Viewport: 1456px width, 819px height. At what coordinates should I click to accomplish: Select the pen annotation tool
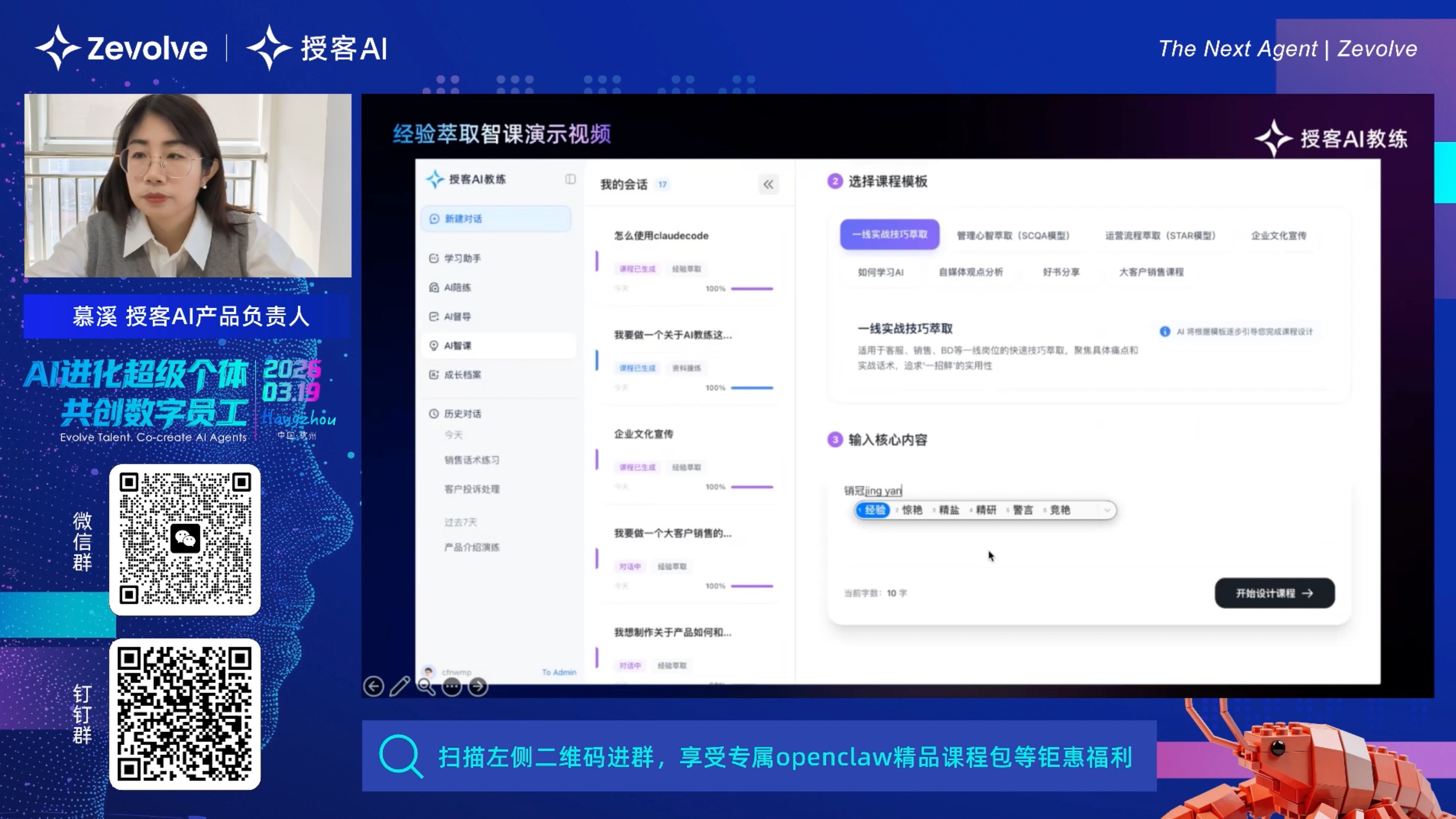pos(399,687)
